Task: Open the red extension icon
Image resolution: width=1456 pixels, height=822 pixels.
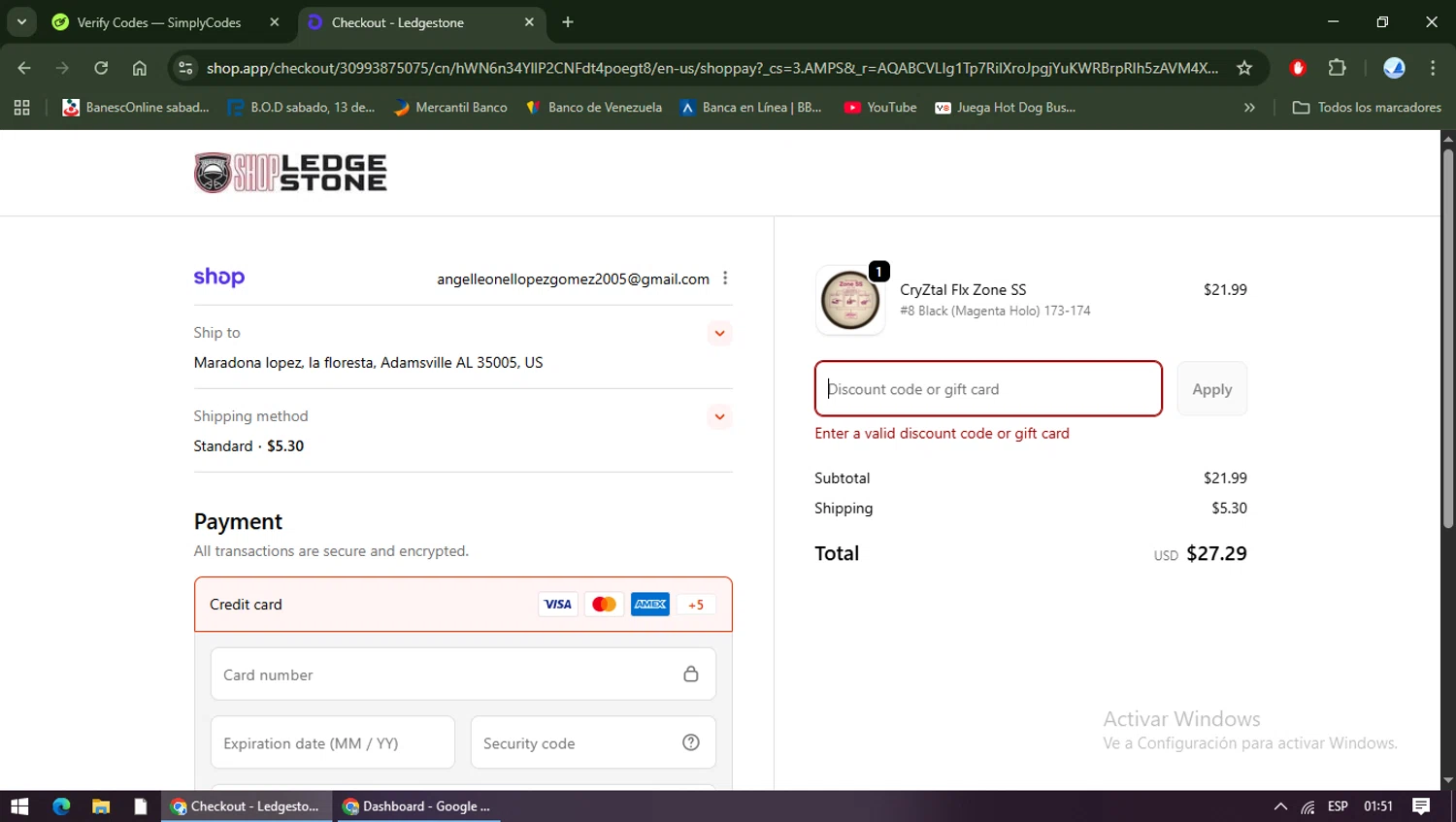Action: coord(1298,68)
